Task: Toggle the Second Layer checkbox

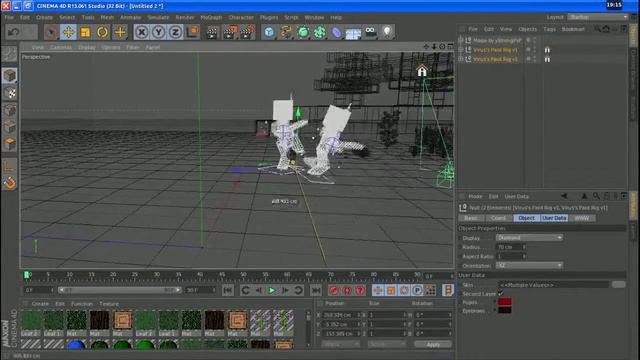Action: pyautogui.click(x=501, y=293)
